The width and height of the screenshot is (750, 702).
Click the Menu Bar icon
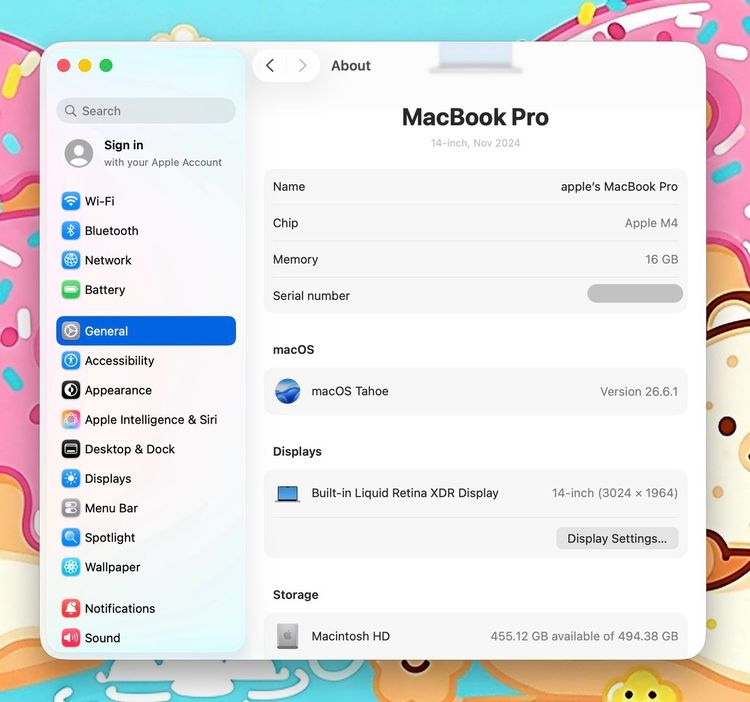pyautogui.click(x=71, y=508)
